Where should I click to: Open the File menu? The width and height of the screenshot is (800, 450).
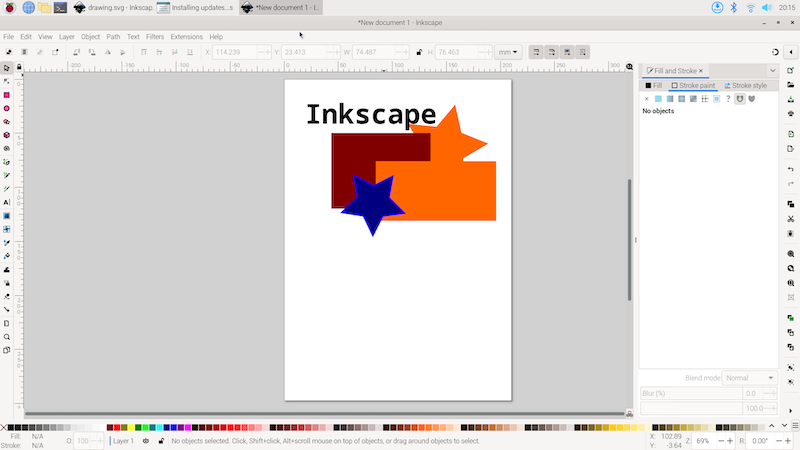click(9, 37)
